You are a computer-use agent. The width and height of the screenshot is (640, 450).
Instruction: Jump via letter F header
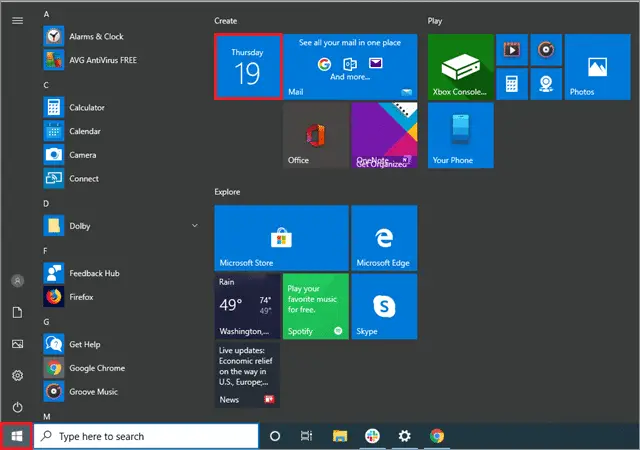(45, 251)
